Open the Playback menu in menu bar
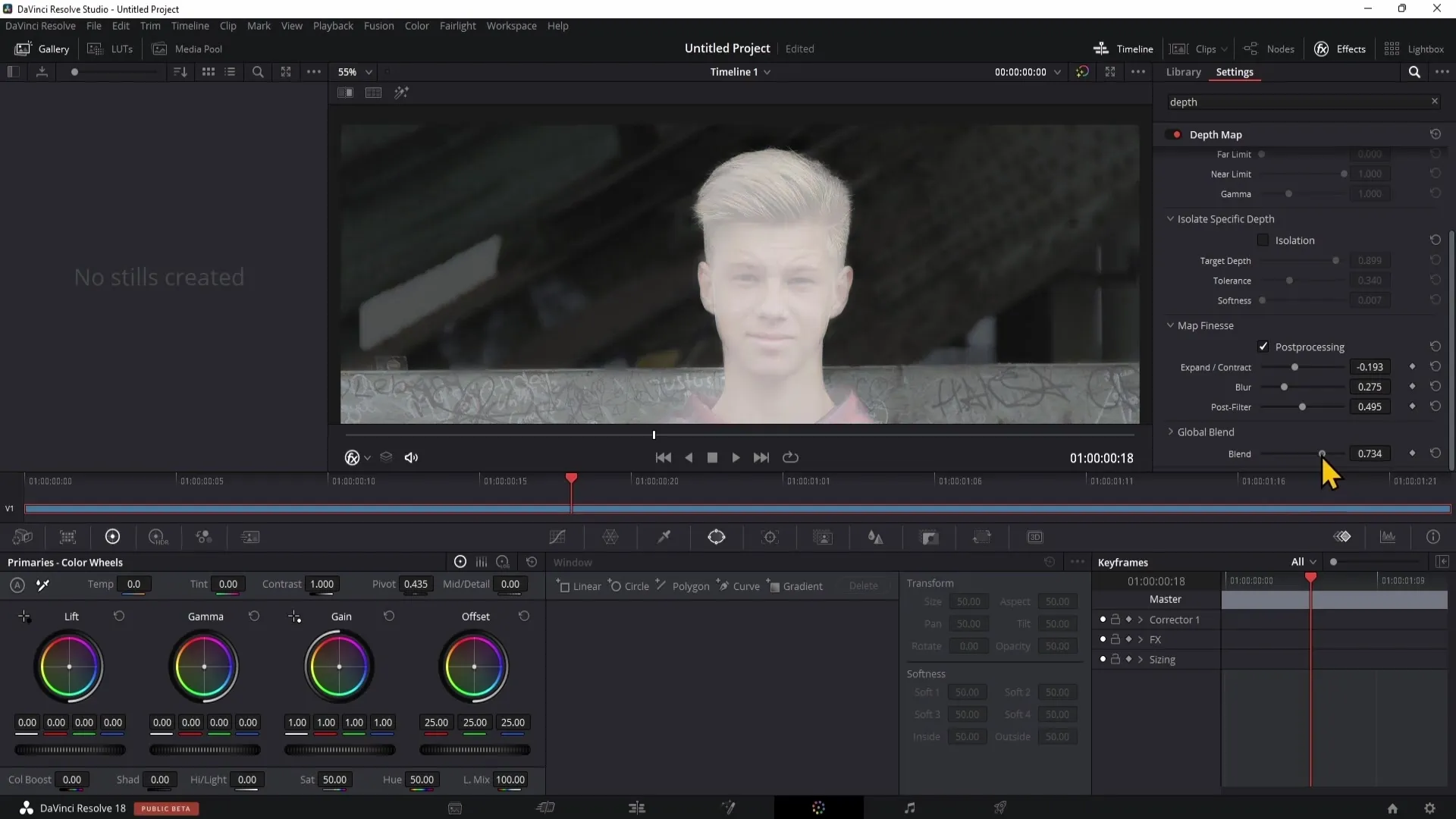This screenshot has width=1456, height=819. click(334, 25)
